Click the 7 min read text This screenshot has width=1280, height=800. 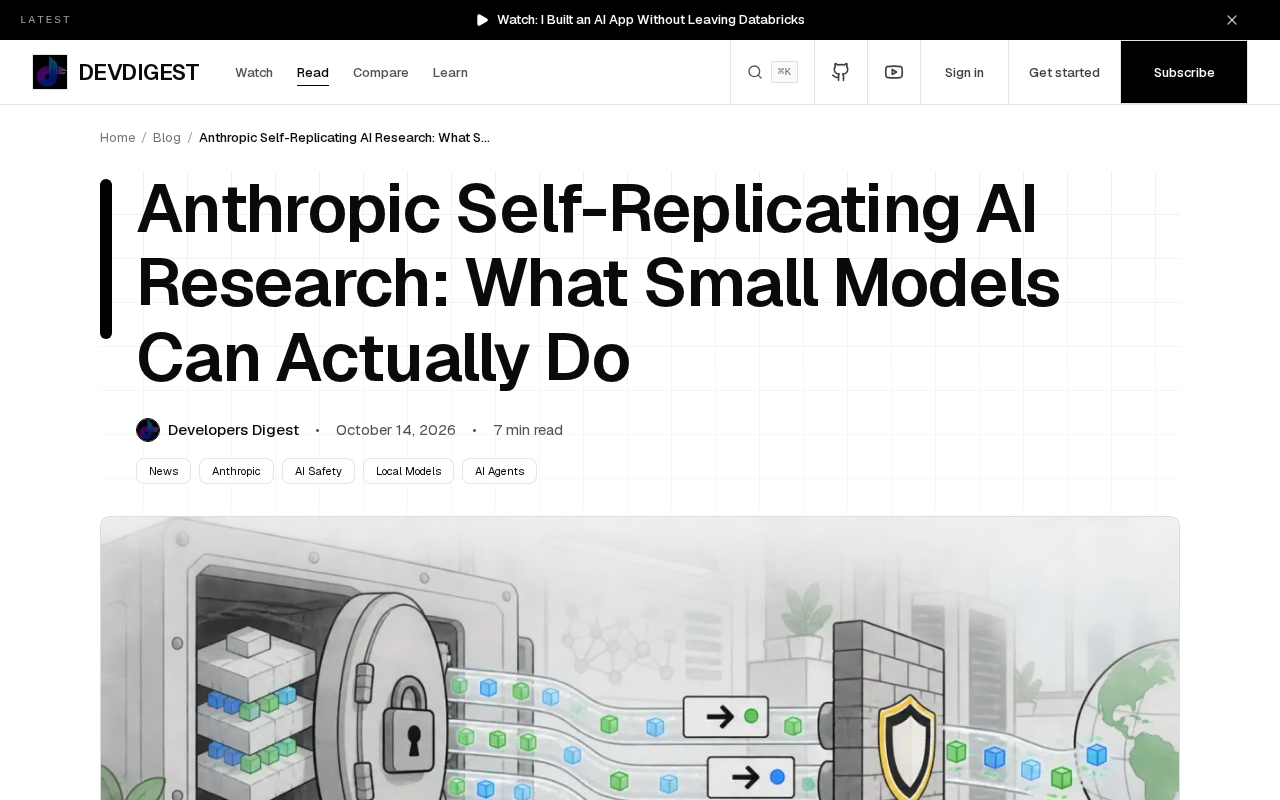tap(528, 430)
